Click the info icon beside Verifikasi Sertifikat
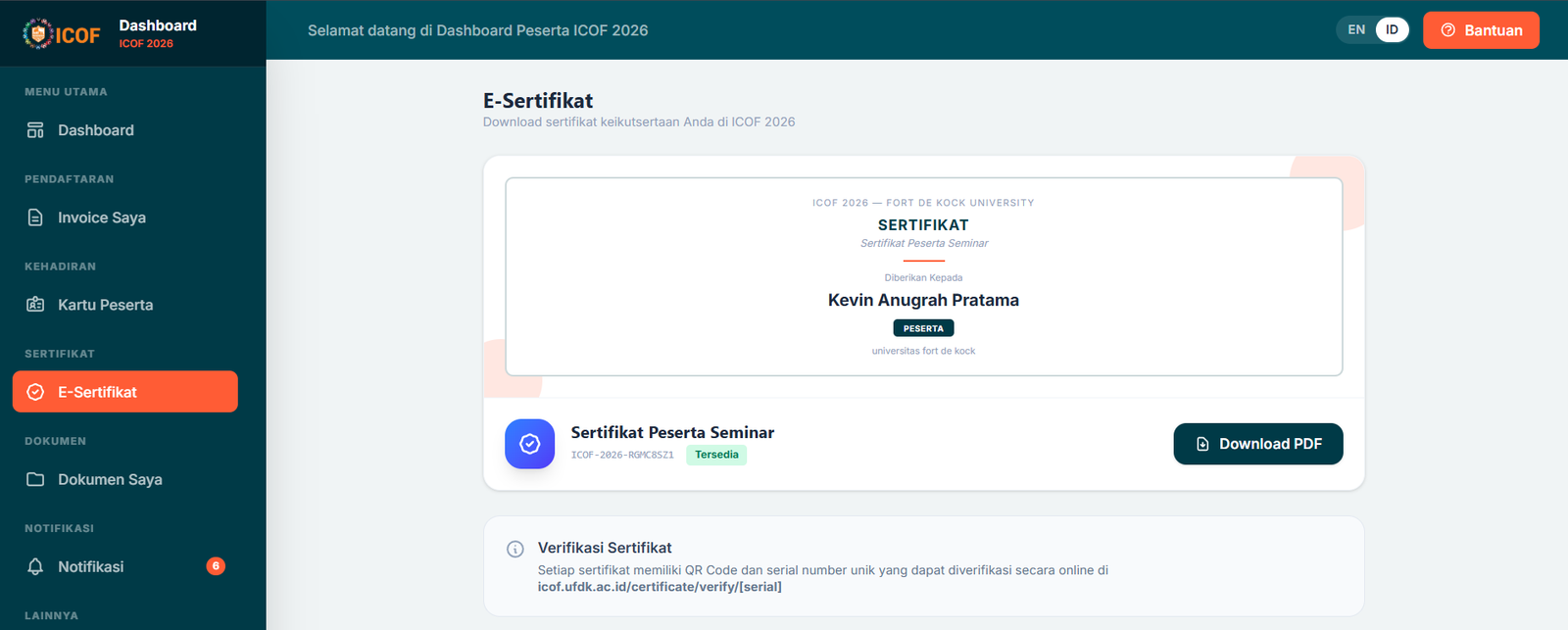Screen dimensions: 1568x630 click(x=514, y=549)
